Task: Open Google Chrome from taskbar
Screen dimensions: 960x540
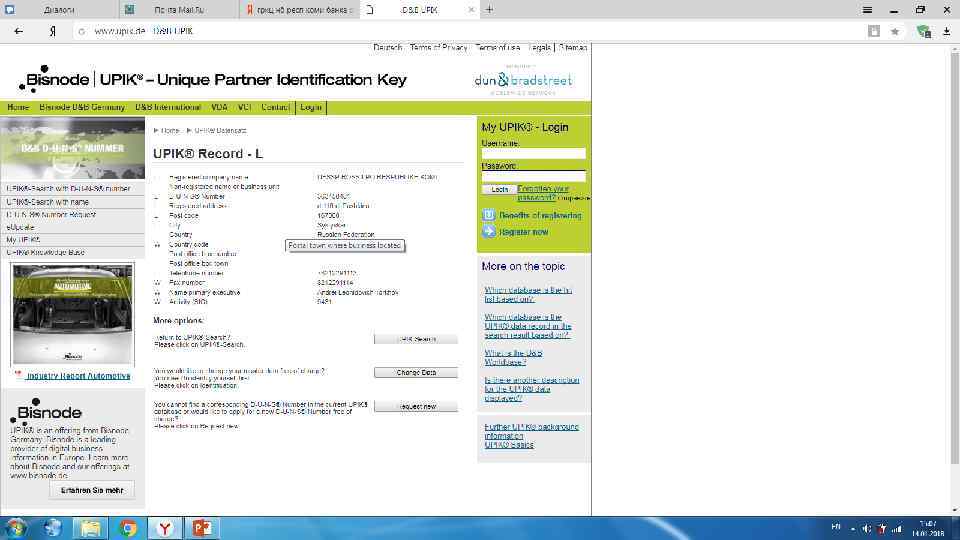Action: pyautogui.click(x=127, y=528)
